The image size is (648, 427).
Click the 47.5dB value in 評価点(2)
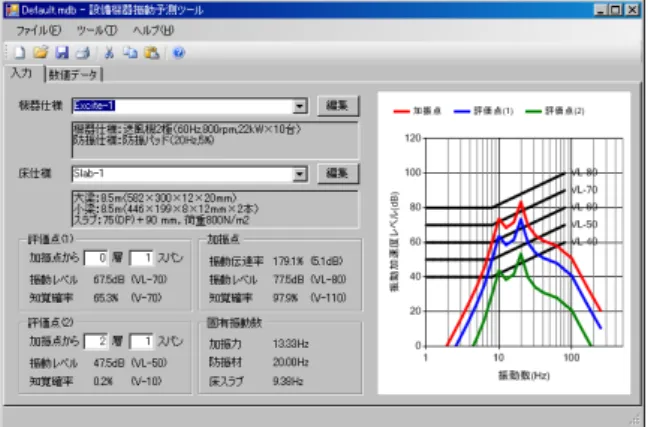(109, 363)
